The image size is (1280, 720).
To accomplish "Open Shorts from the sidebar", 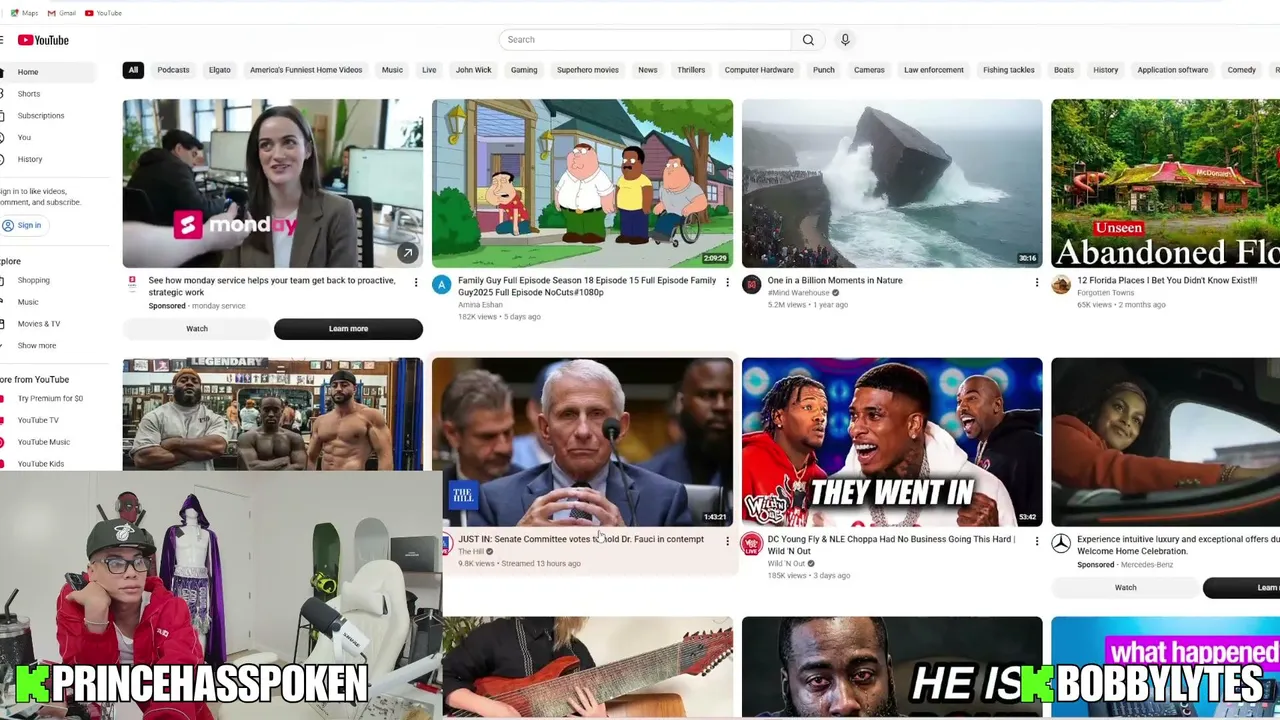I will [x=46, y=94].
